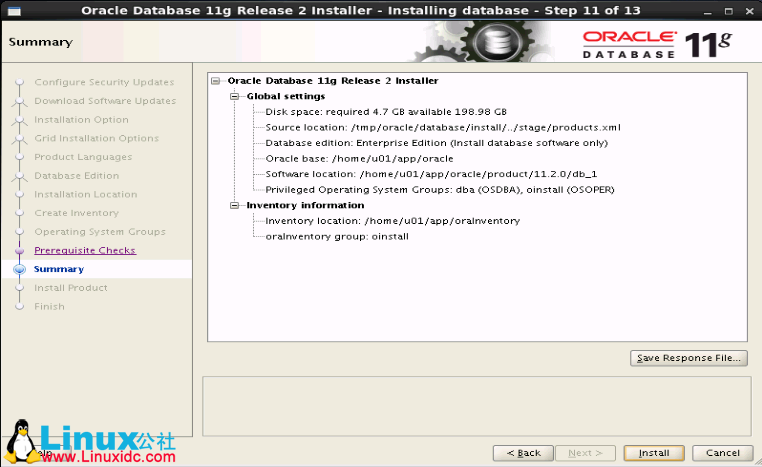Maximize the installer window
Screen dimensions: 762x467
pyautogui.click(x=728, y=11)
